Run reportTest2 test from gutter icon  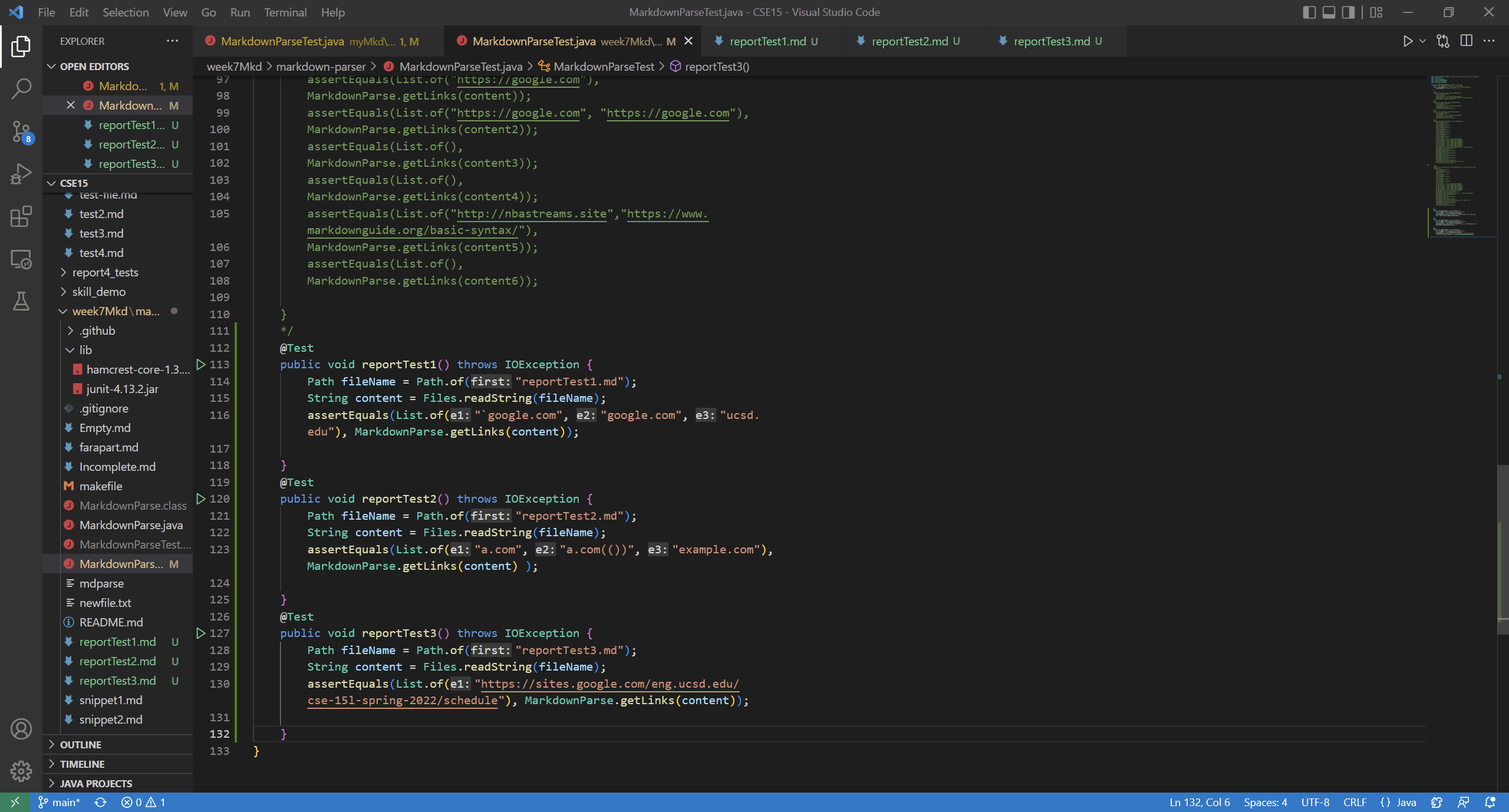tap(200, 499)
